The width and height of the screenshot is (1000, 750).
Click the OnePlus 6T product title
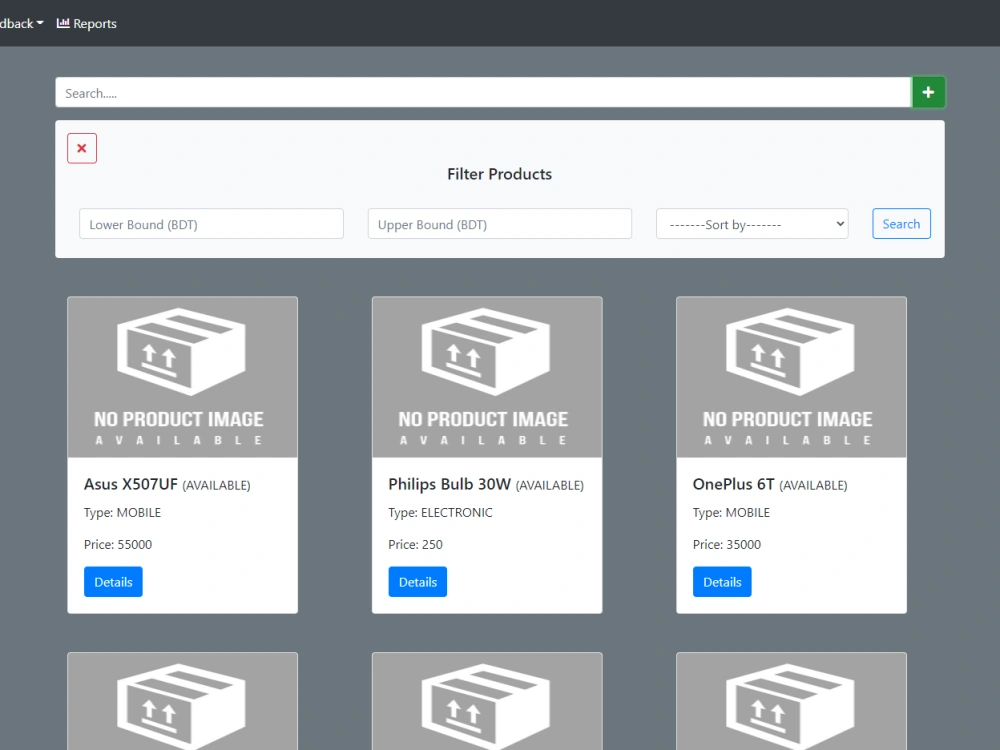(734, 484)
